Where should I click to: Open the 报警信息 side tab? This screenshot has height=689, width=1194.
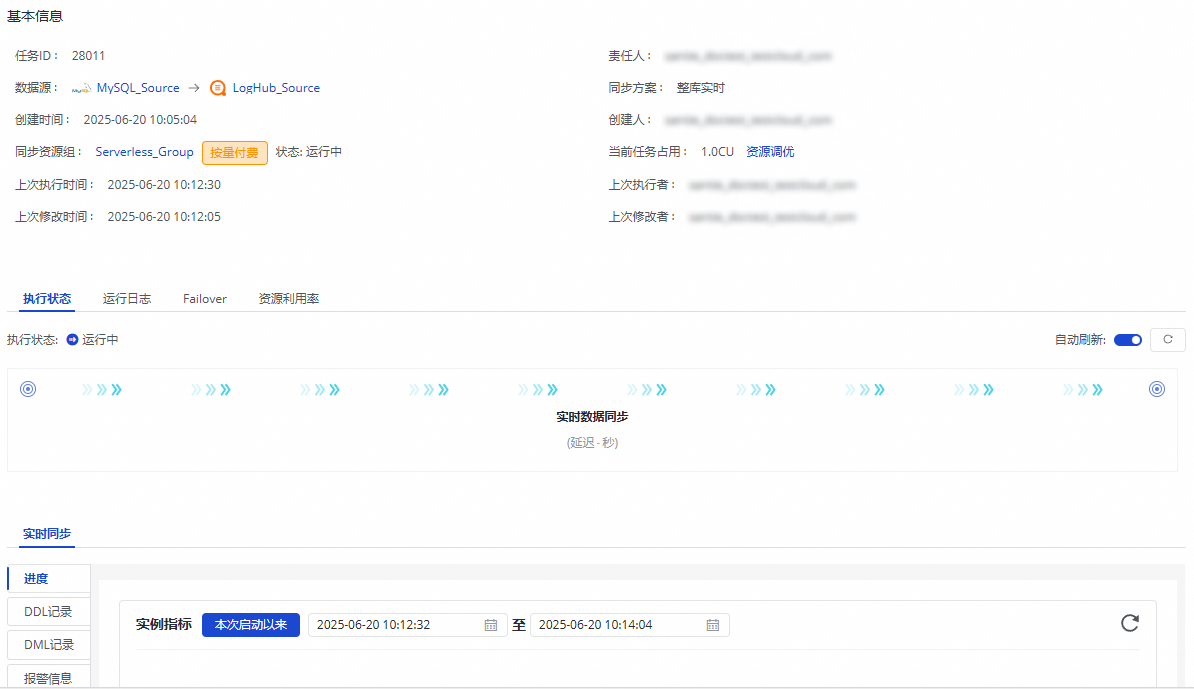[49, 678]
